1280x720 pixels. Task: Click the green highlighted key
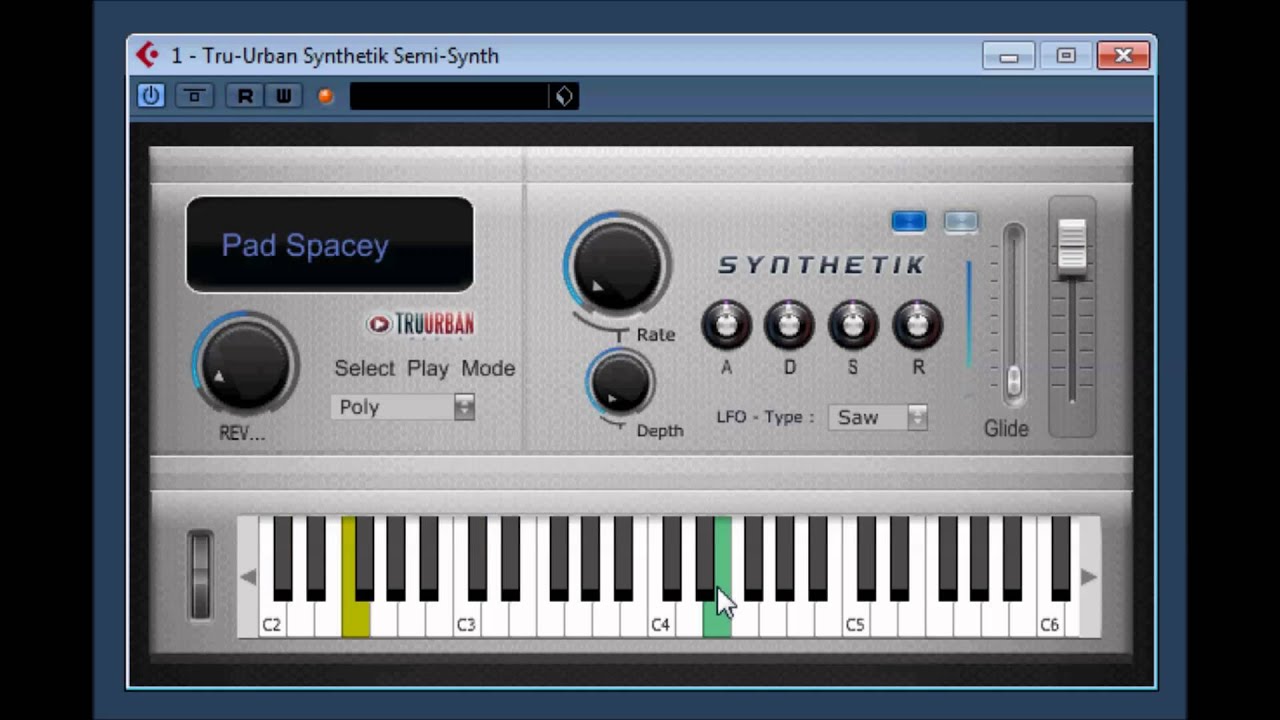coord(716,620)
